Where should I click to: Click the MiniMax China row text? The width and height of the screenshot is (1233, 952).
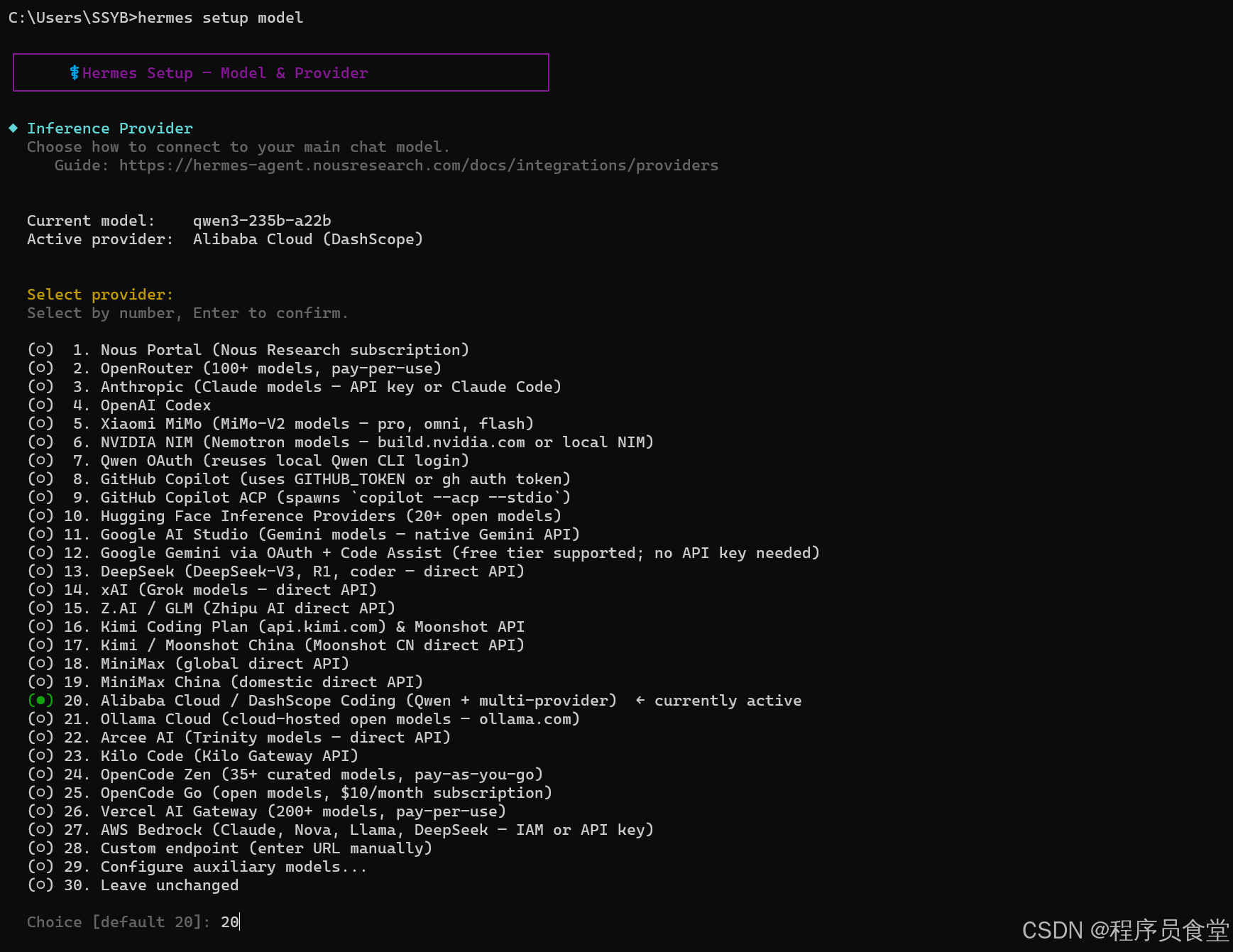(x=262, y=682)
